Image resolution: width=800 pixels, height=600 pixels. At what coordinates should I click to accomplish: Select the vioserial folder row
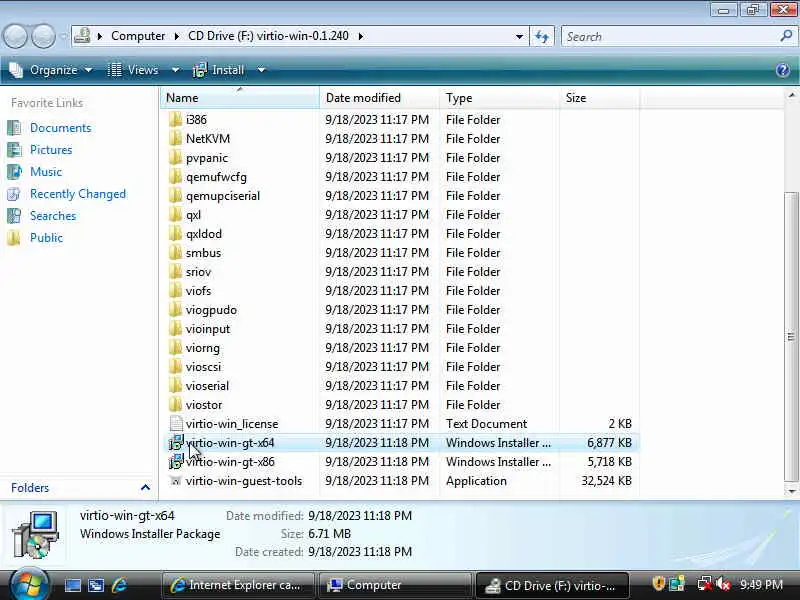point(401,386)
